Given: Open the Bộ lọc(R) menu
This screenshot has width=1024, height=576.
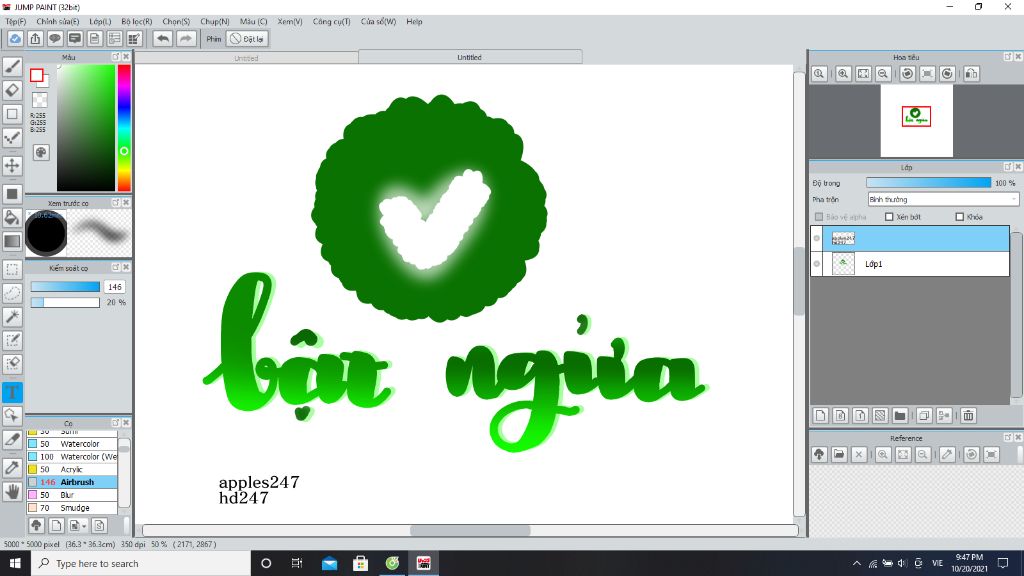Looking at the screenshot, I should tap(136, 22).
